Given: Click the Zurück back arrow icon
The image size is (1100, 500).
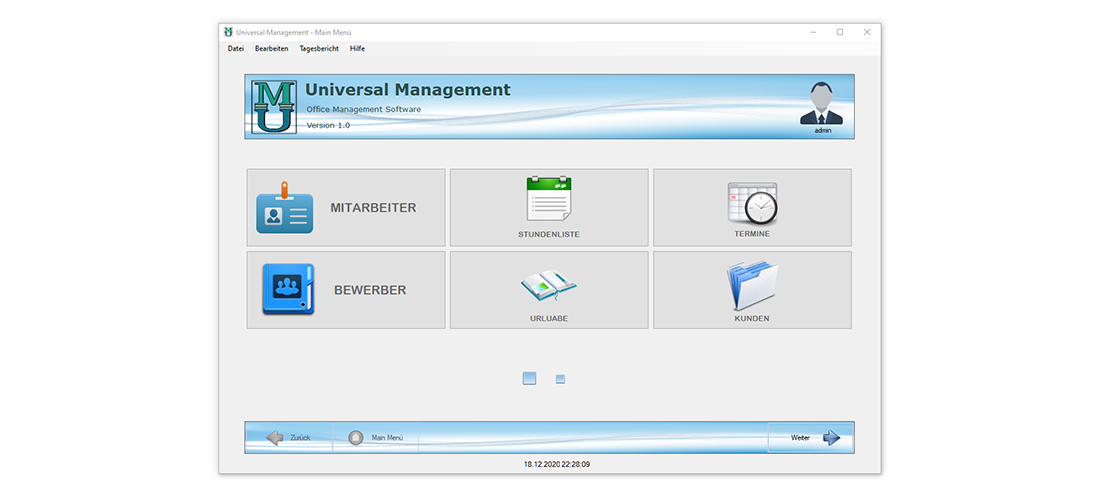Looking at the screenshot, I should pyautogui.click(x=275, y=438).
